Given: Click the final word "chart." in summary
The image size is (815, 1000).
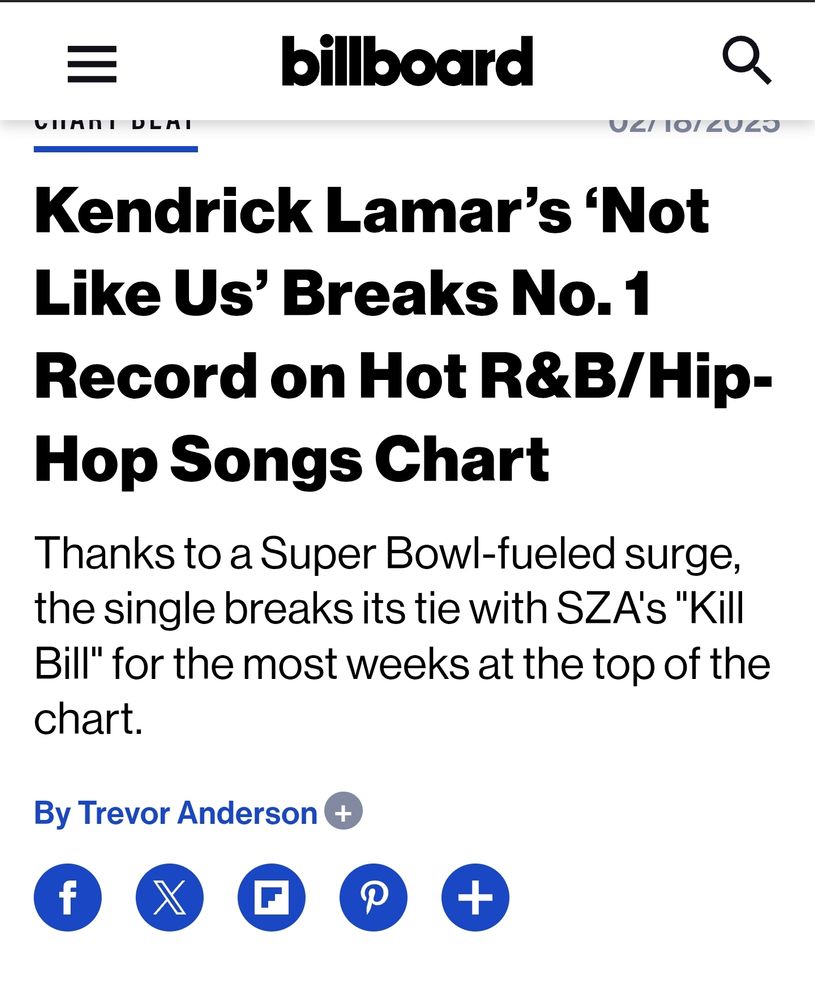Looking at the screenshot, I should pos(88,719).
